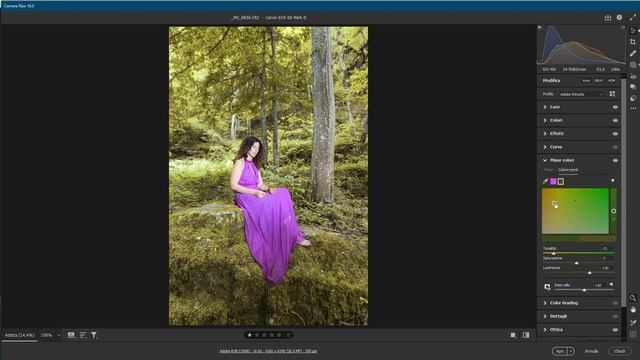Click the Apri button
The height and width of the screenshot is (360, 640).
tap(560, 351)
